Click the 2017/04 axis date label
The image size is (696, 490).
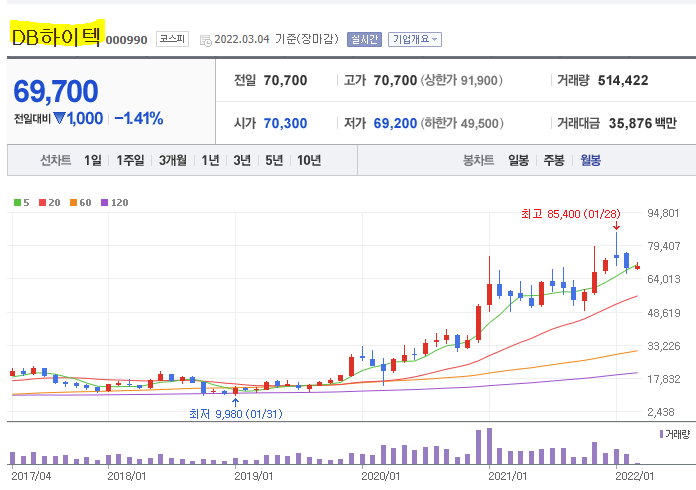[31, 477]
